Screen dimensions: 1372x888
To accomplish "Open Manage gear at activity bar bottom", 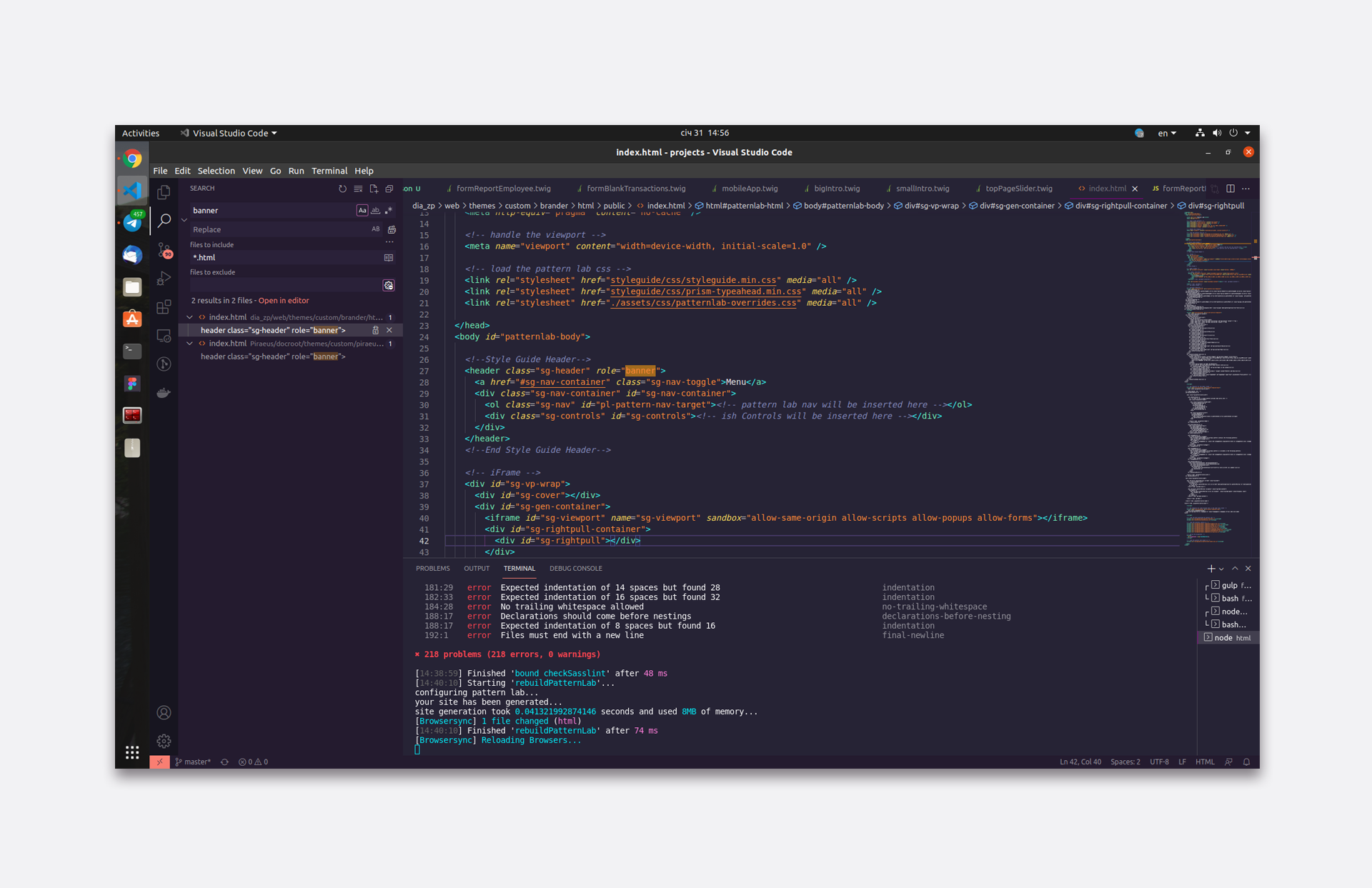I will point(164,741).
